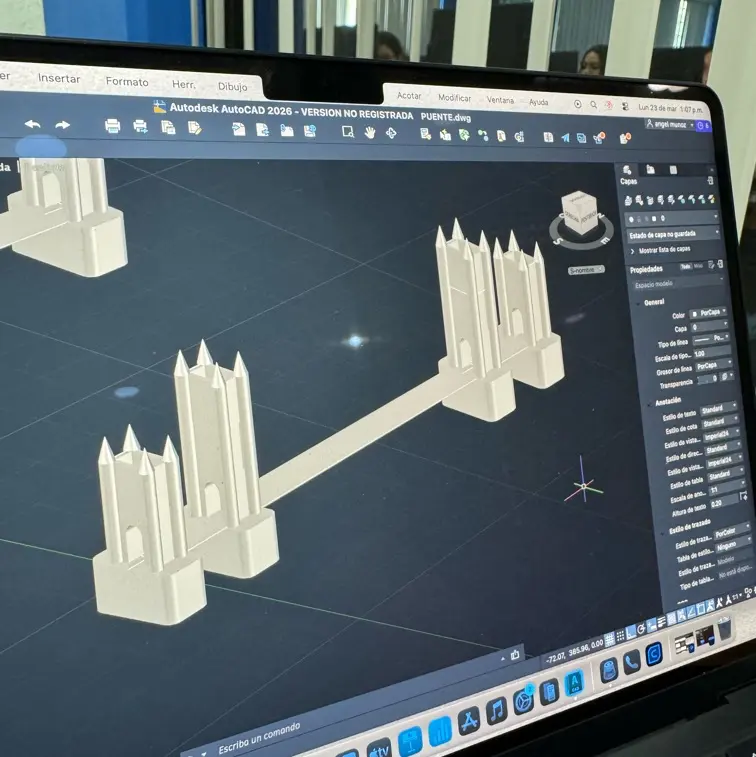The width and height of the screenshot is (756, 757).
Task: Select the Zoom window tool
Action: 348,131
